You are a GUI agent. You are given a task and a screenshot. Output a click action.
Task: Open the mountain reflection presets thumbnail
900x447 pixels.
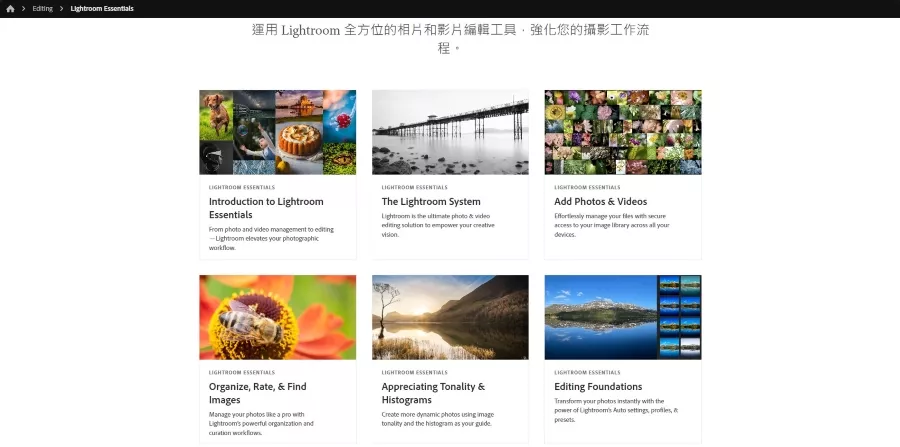[x=623, y=317]
